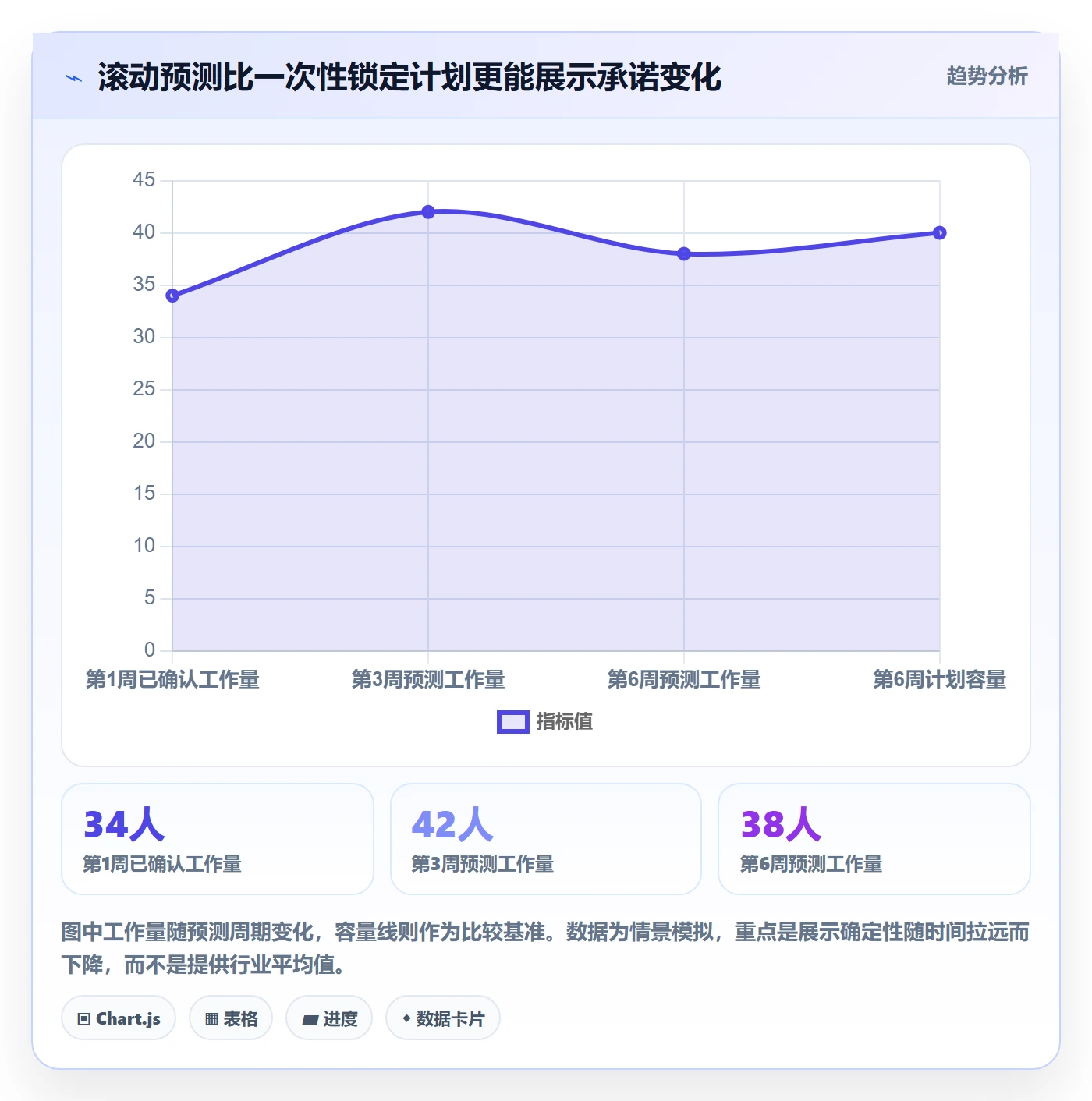Open the 42人 stat card

(546, 839)
